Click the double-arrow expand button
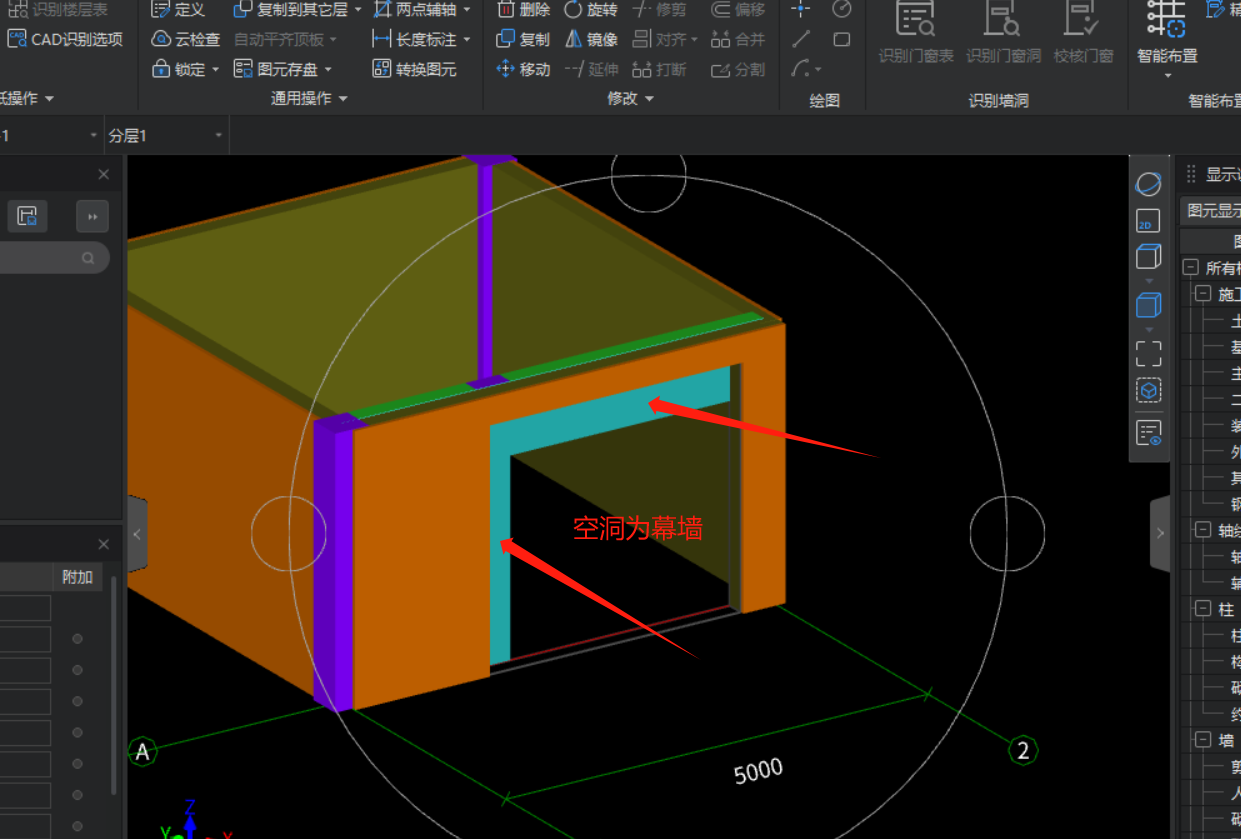This screenshot has width=1241, height=839. (92, 216)
